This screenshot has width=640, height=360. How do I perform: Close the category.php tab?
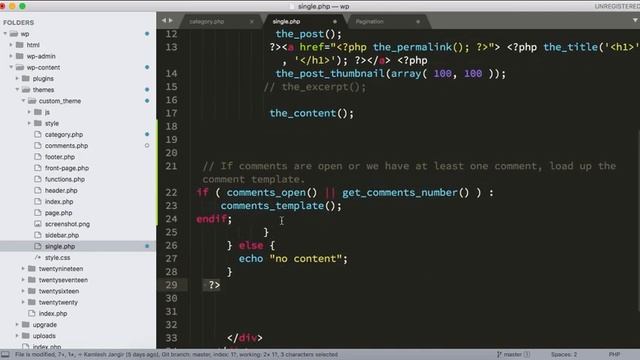[252, 22]
